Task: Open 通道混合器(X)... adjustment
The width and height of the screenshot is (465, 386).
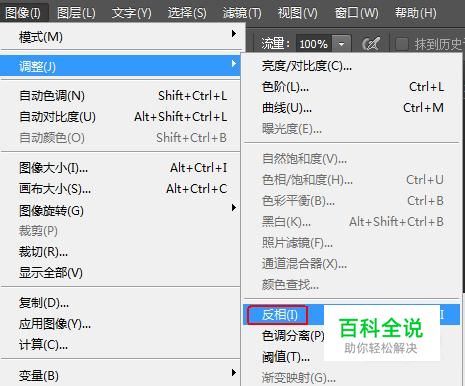Action: pos(351,264)
